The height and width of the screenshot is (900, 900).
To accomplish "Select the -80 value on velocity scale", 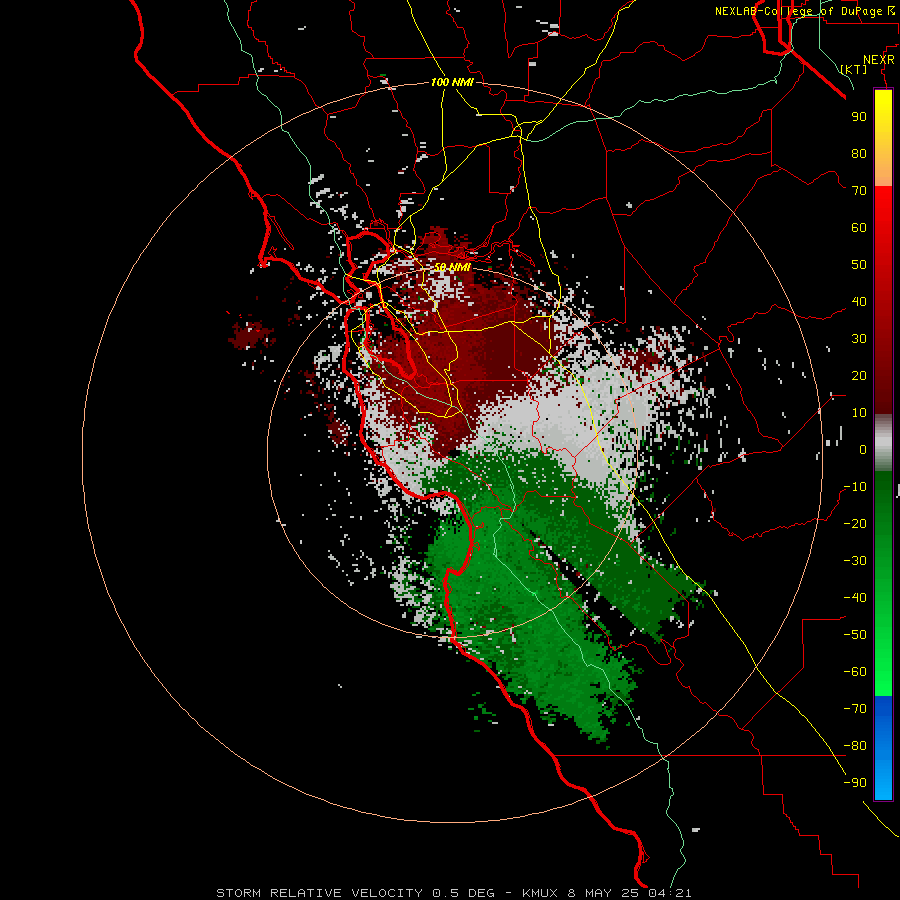I will tap(855, 746).
